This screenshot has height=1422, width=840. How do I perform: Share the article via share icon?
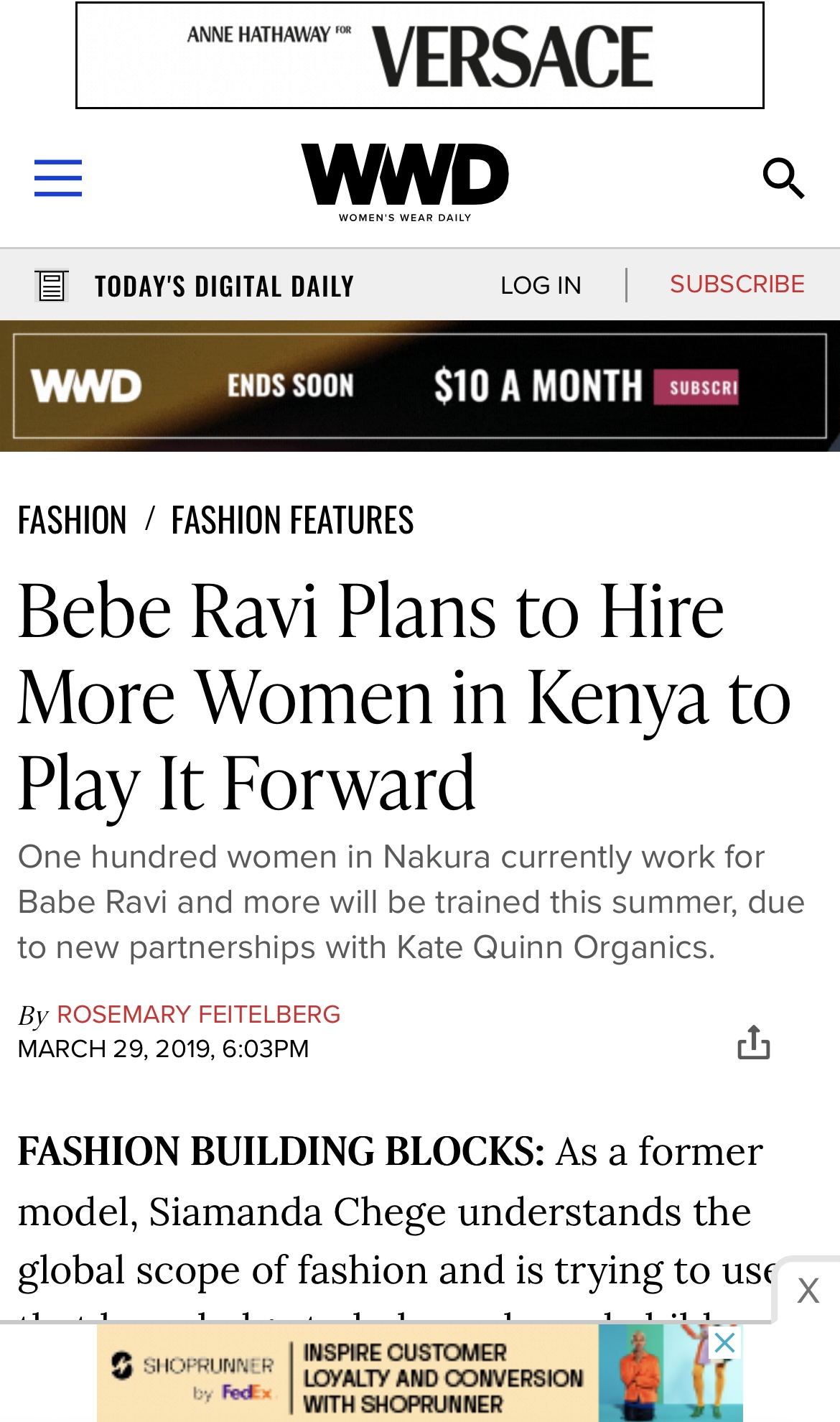pos(754,1042)
